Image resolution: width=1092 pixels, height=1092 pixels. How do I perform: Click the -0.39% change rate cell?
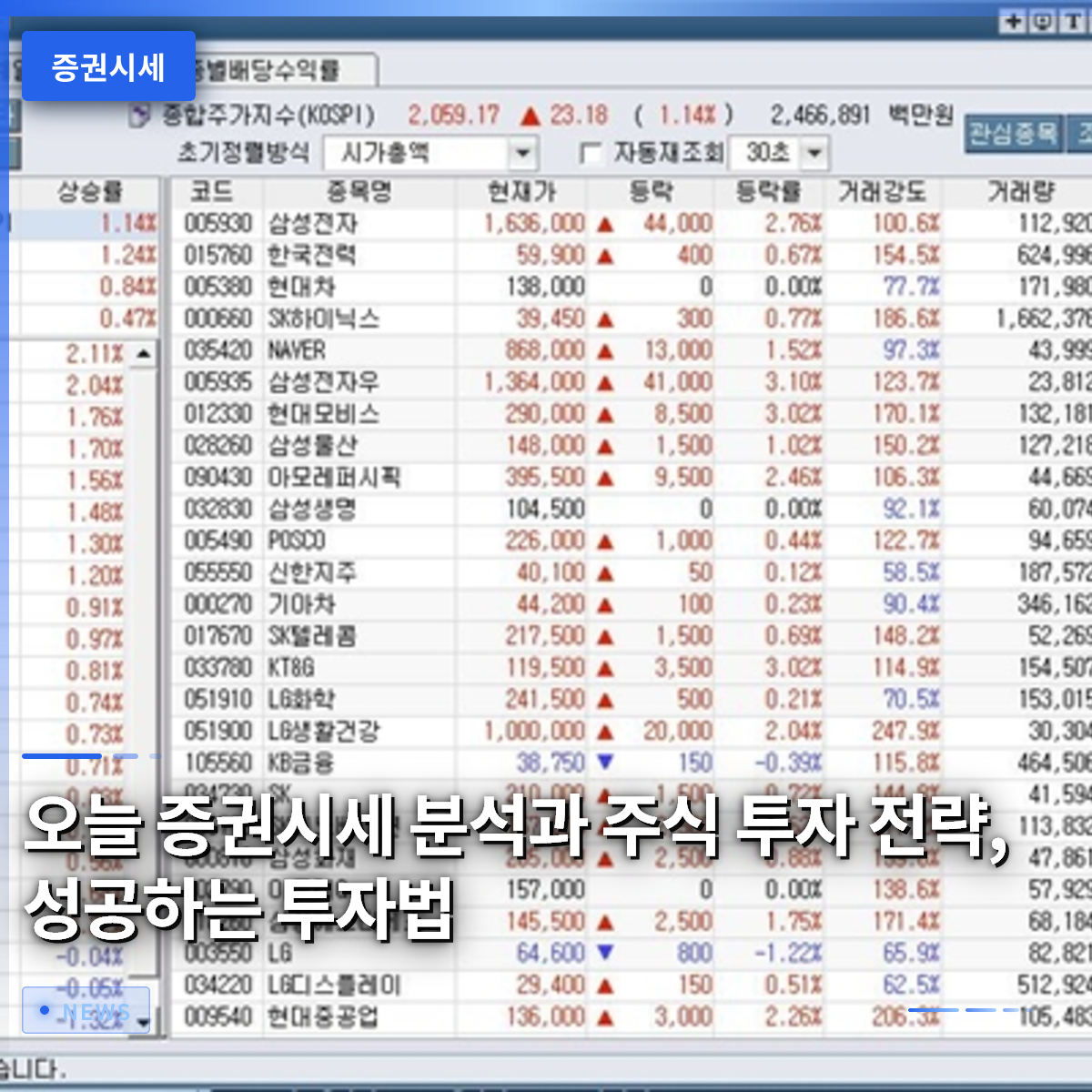pos(788,763)
